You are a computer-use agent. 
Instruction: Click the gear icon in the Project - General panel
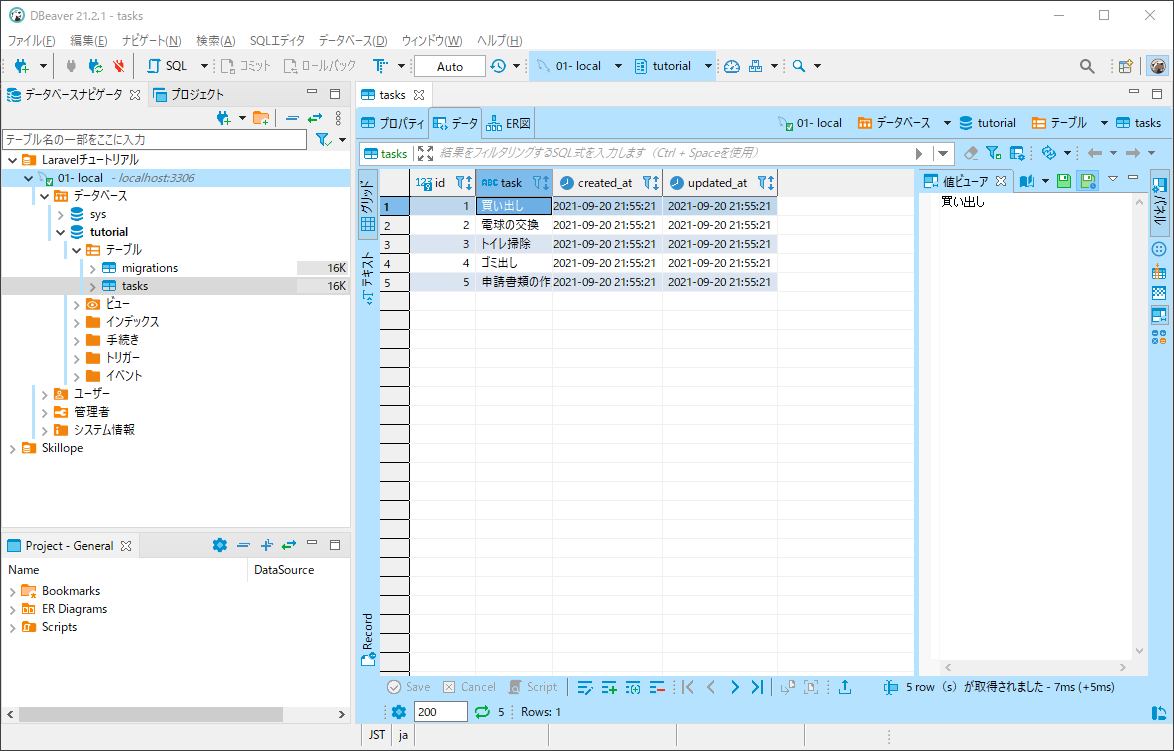pyautogui.click(x=219, y=545)
